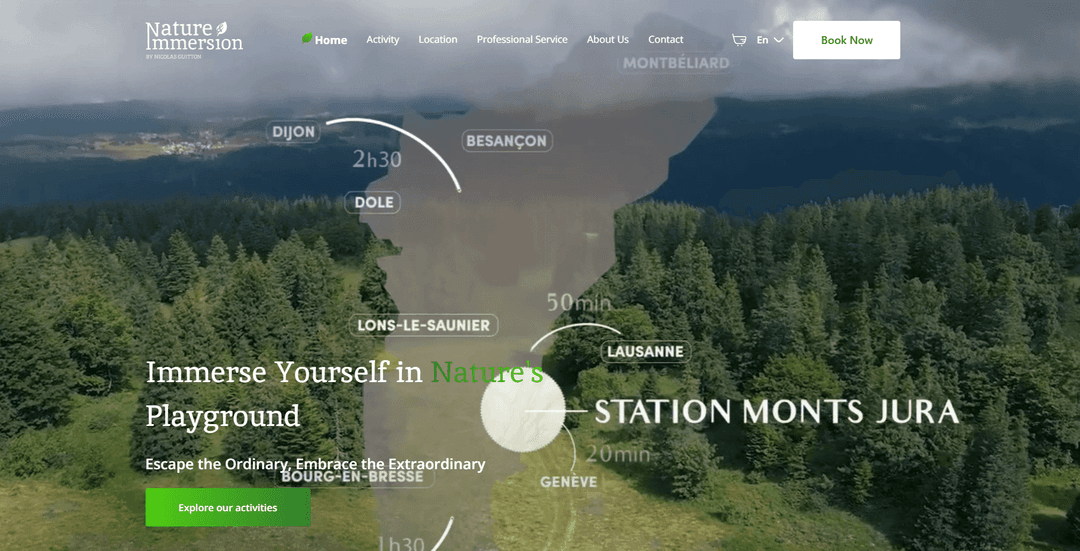This screenshot has height=551, width=1080.
Task: Click the green leaf icon beside Home
Action: [307, 39]
